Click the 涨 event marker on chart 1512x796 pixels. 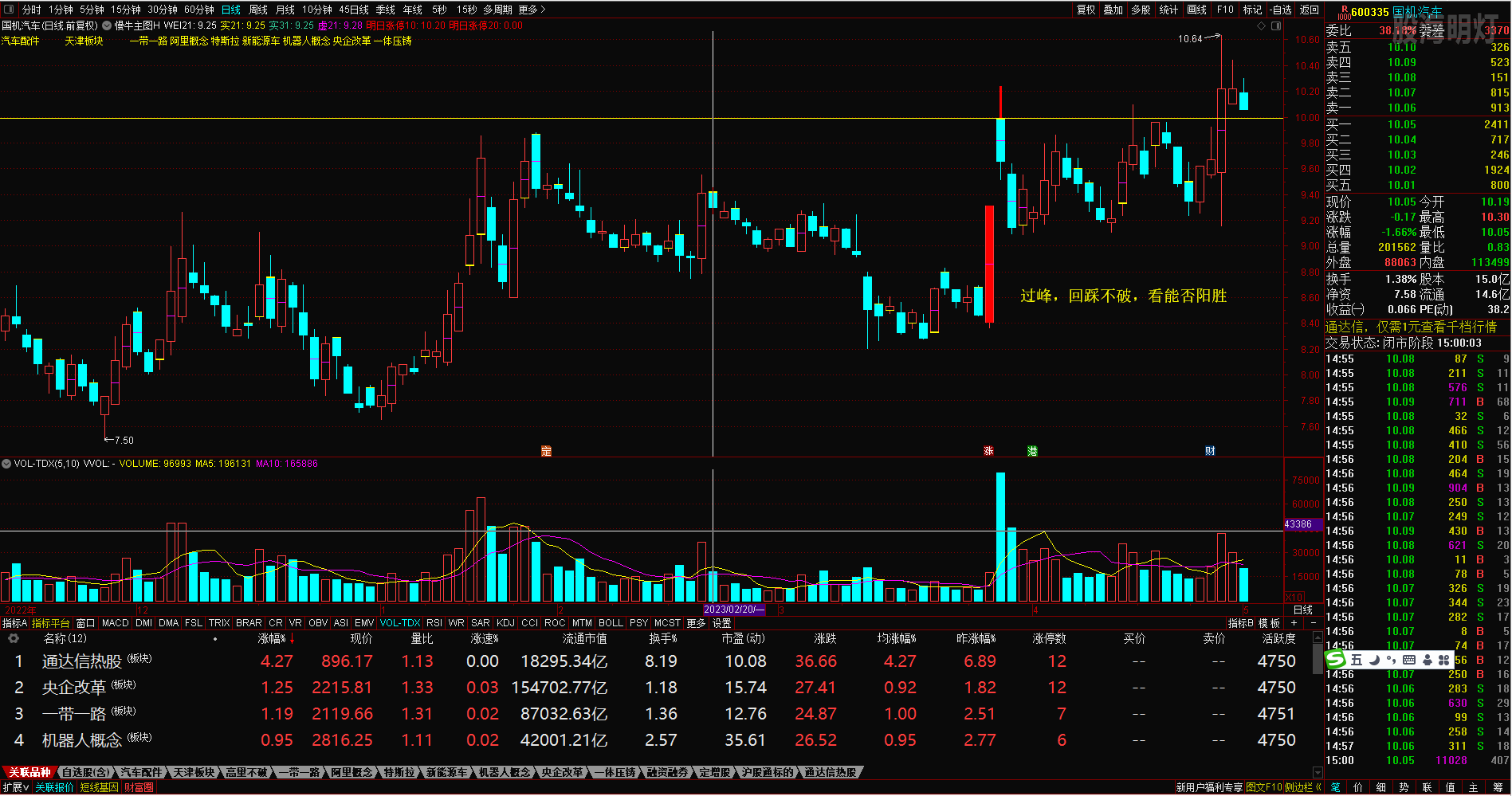pos(988,451)
